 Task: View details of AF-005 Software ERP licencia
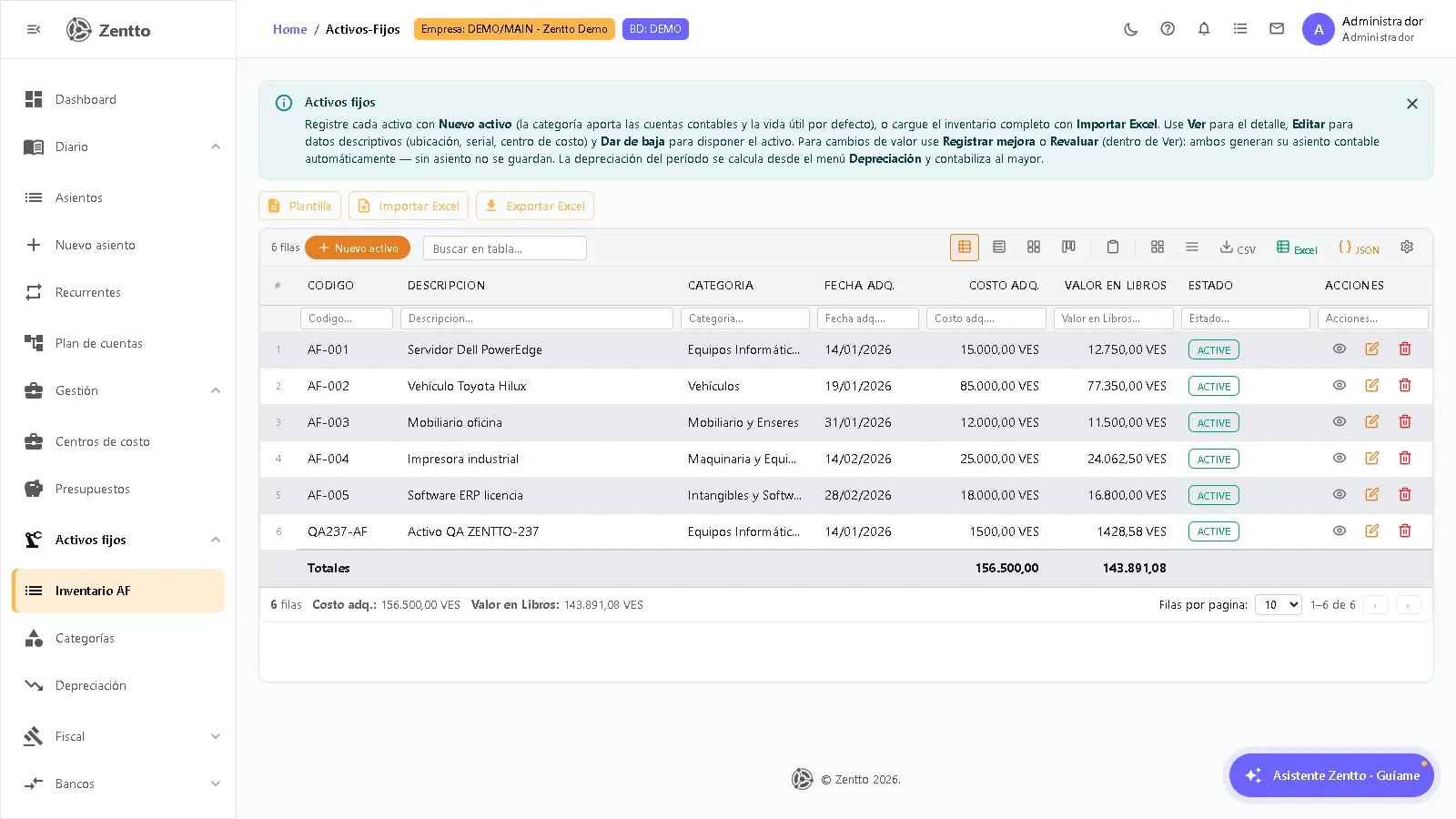[1340, 494]
